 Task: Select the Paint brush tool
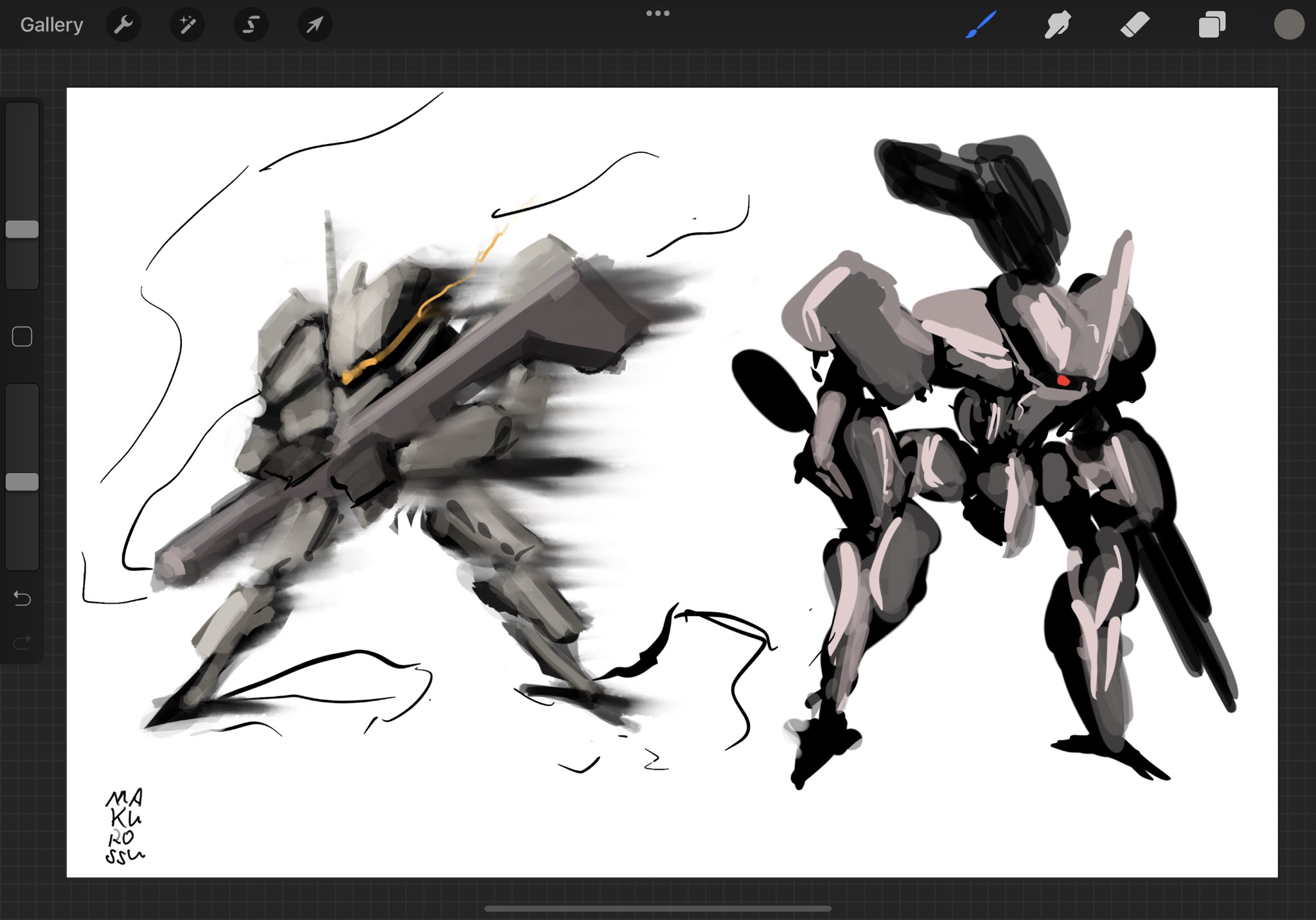[x=981, y=25]
